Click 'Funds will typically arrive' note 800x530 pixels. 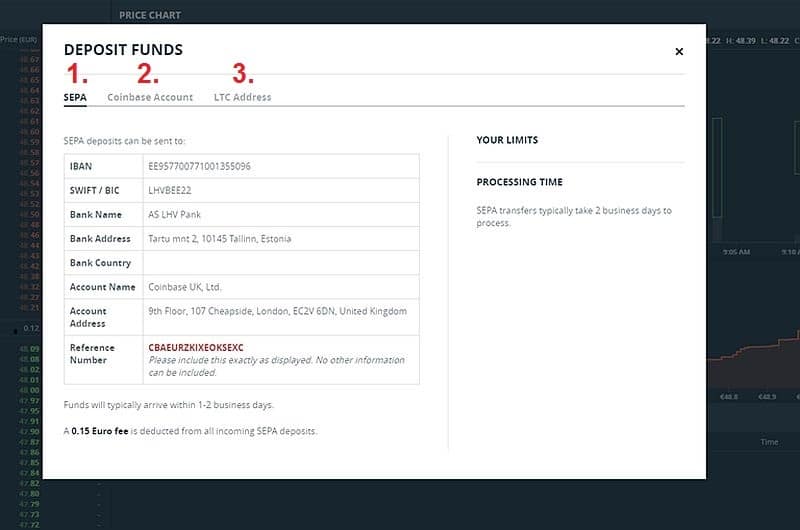click(x=169, y=405)
